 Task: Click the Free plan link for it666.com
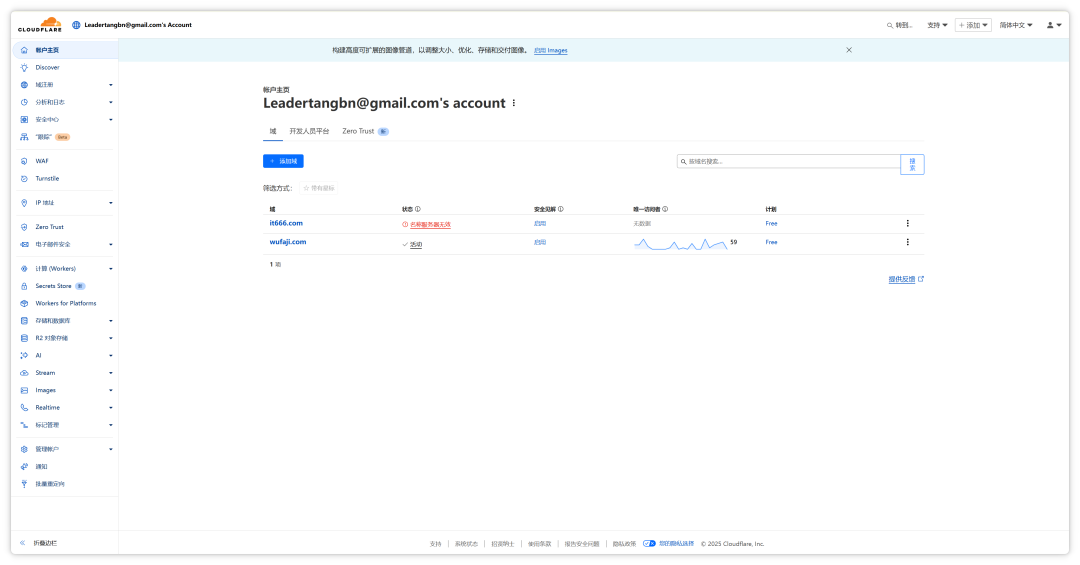tap(771, 223)
